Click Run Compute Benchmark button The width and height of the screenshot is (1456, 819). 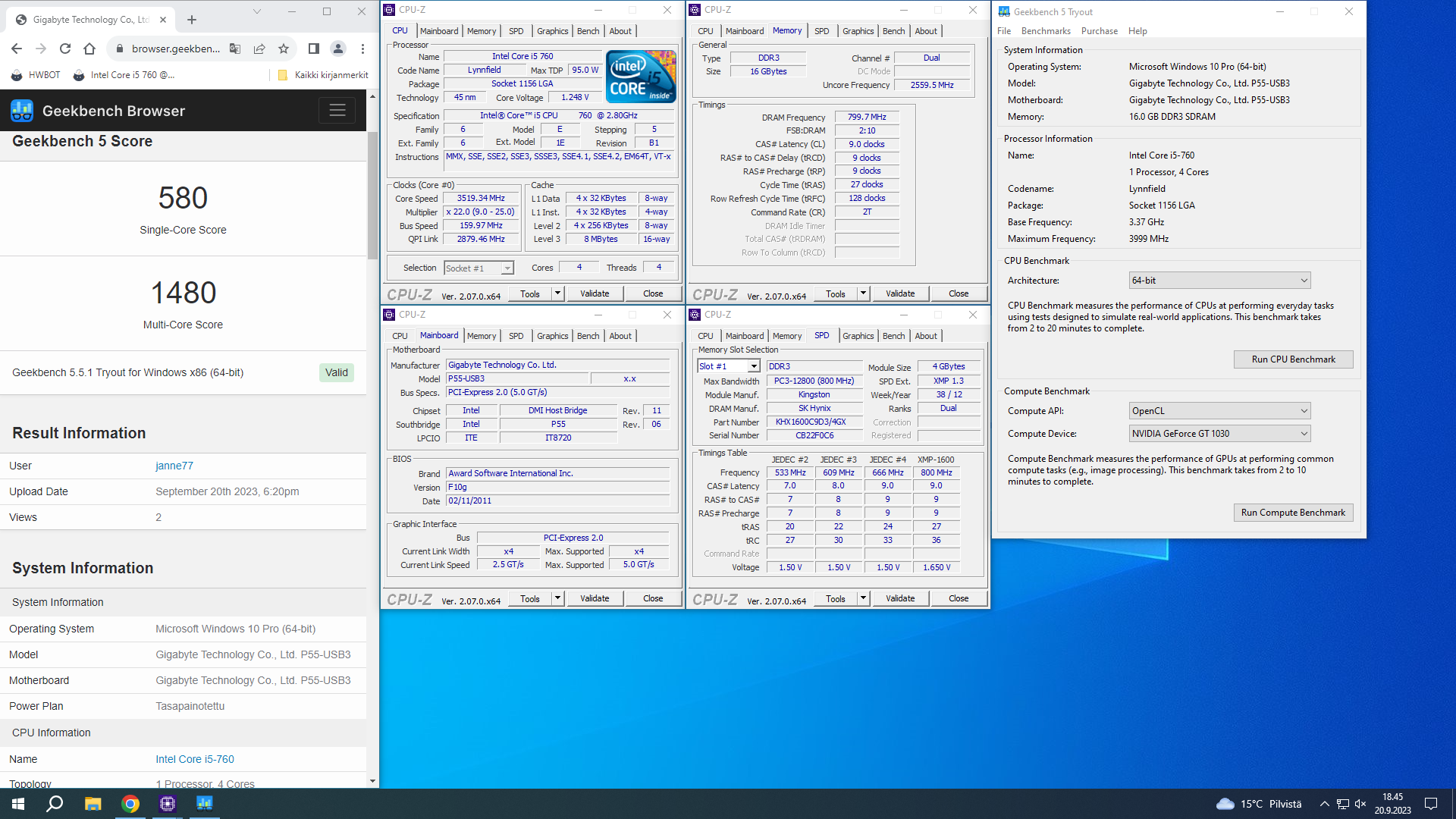click(x=1293, y=513)
